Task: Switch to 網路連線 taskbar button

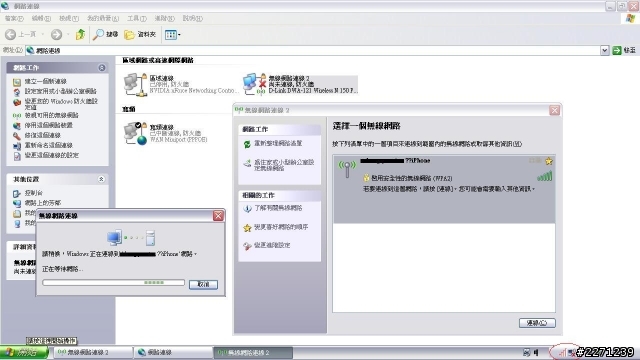Action: (173, 352)
